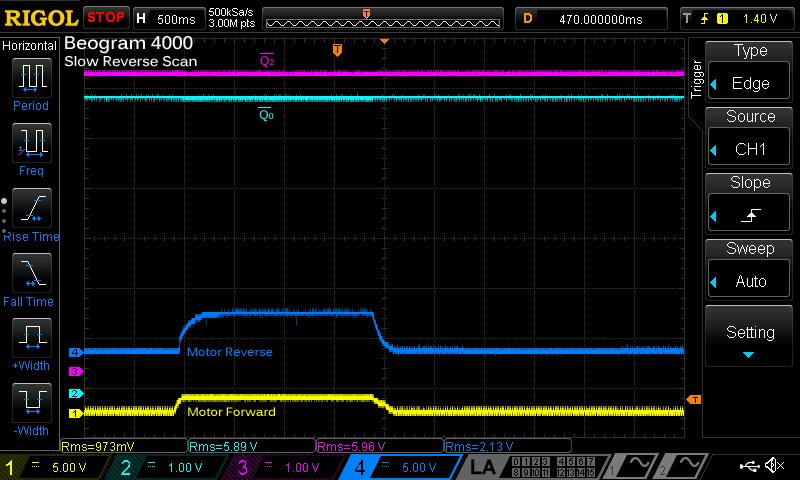Viewport: 800px width, 480px height.
Task: Click the orange trigger level marker
Action: 694,400
